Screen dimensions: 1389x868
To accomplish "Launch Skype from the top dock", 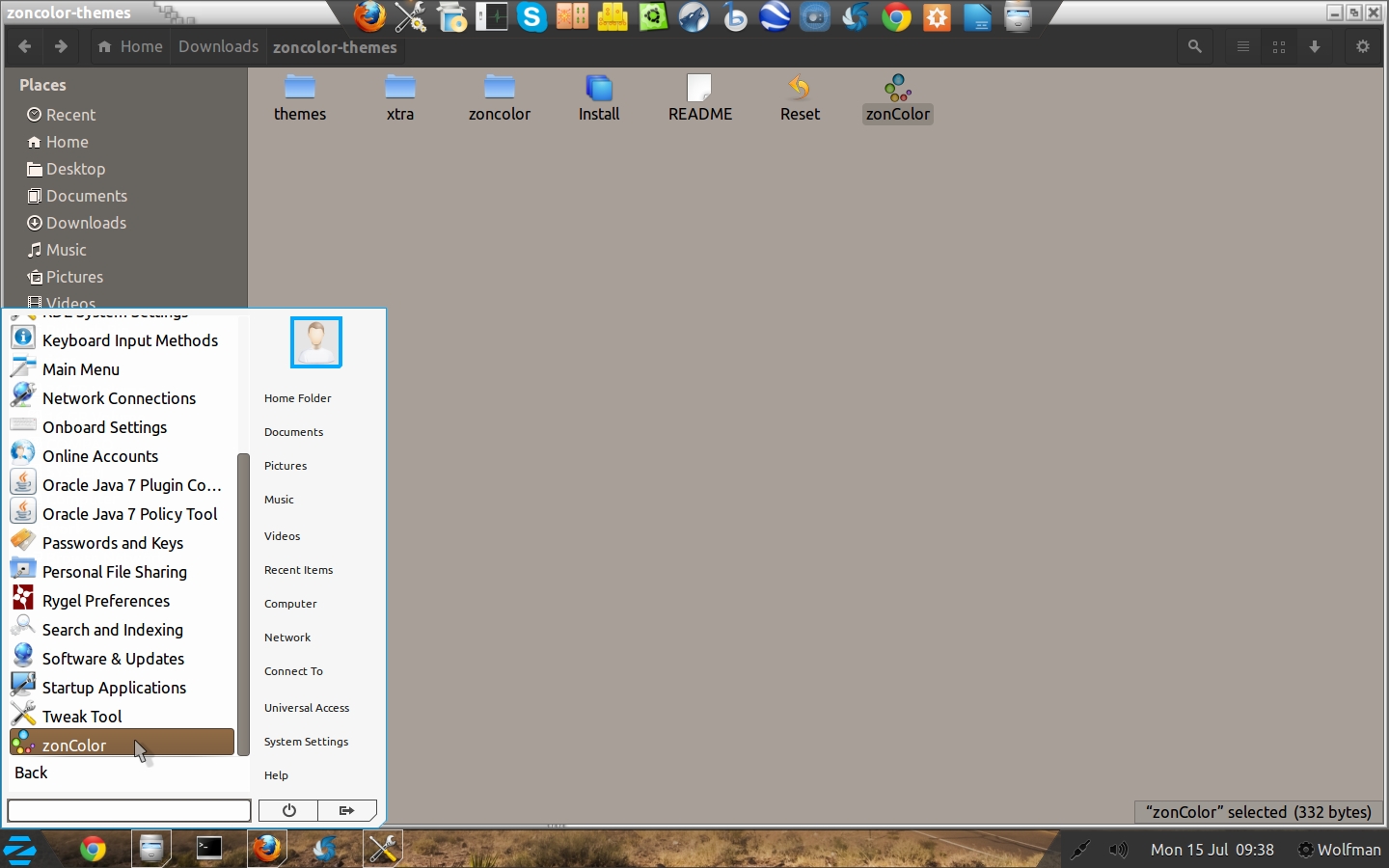I will click(531, 17).
